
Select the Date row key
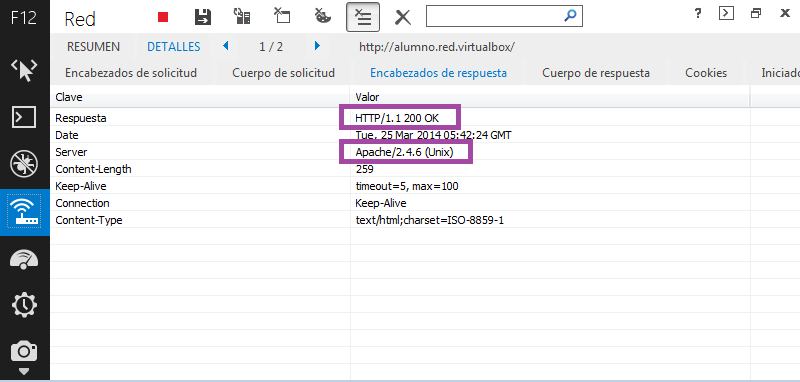point(67,135)
